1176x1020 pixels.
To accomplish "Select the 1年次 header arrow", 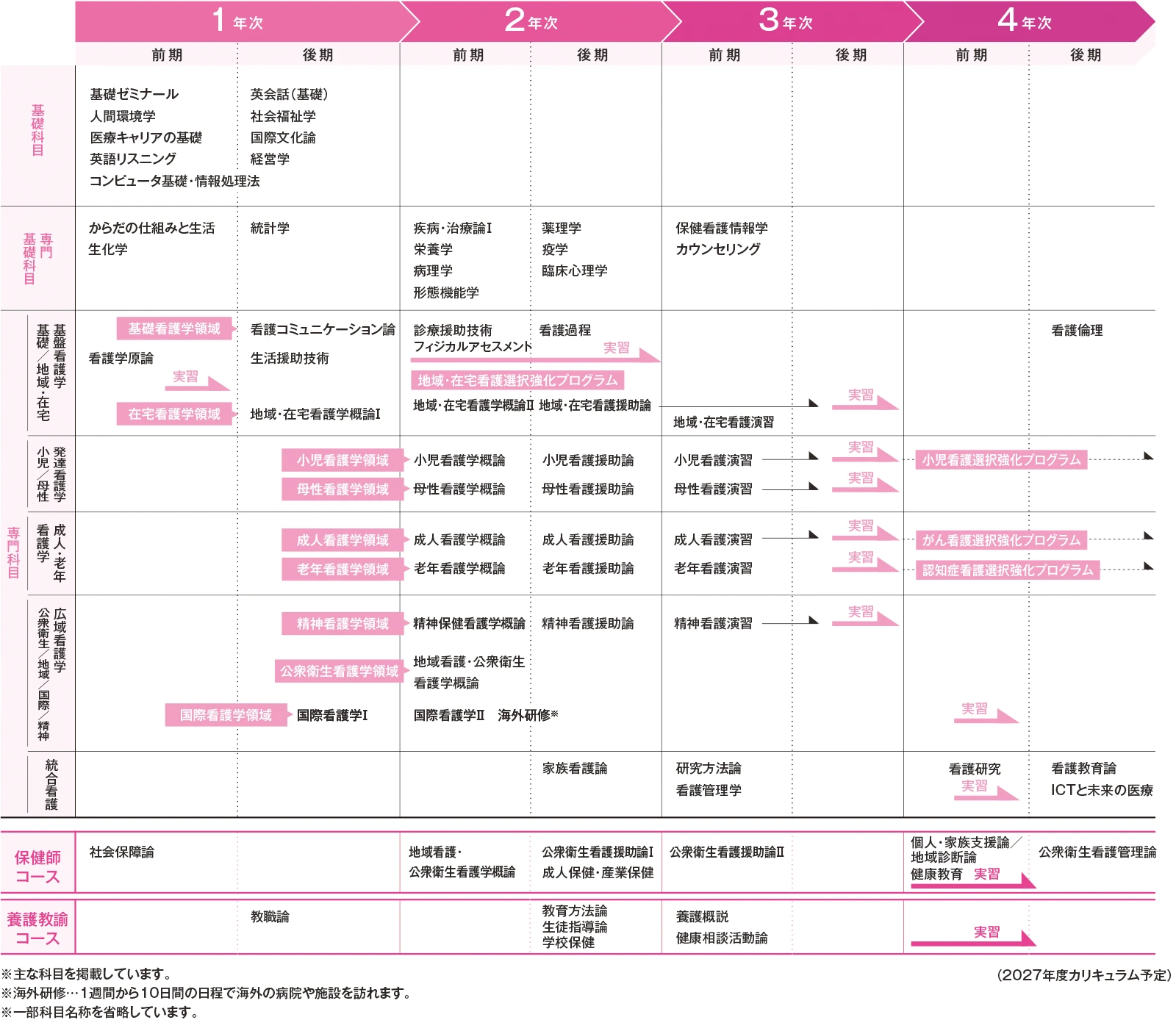I will pos(238,21).
